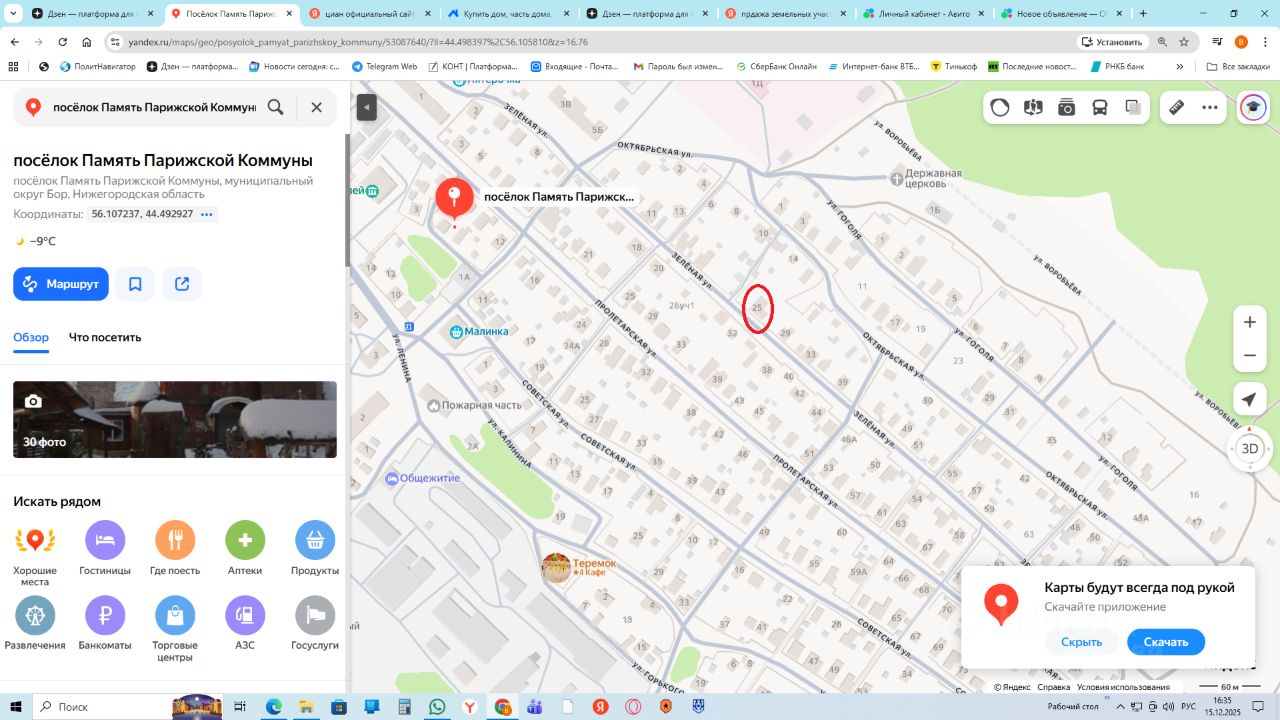Click the graduation cap profile icon
The width and height of the screenshot is (1280, 720).
coord(1253,107)
